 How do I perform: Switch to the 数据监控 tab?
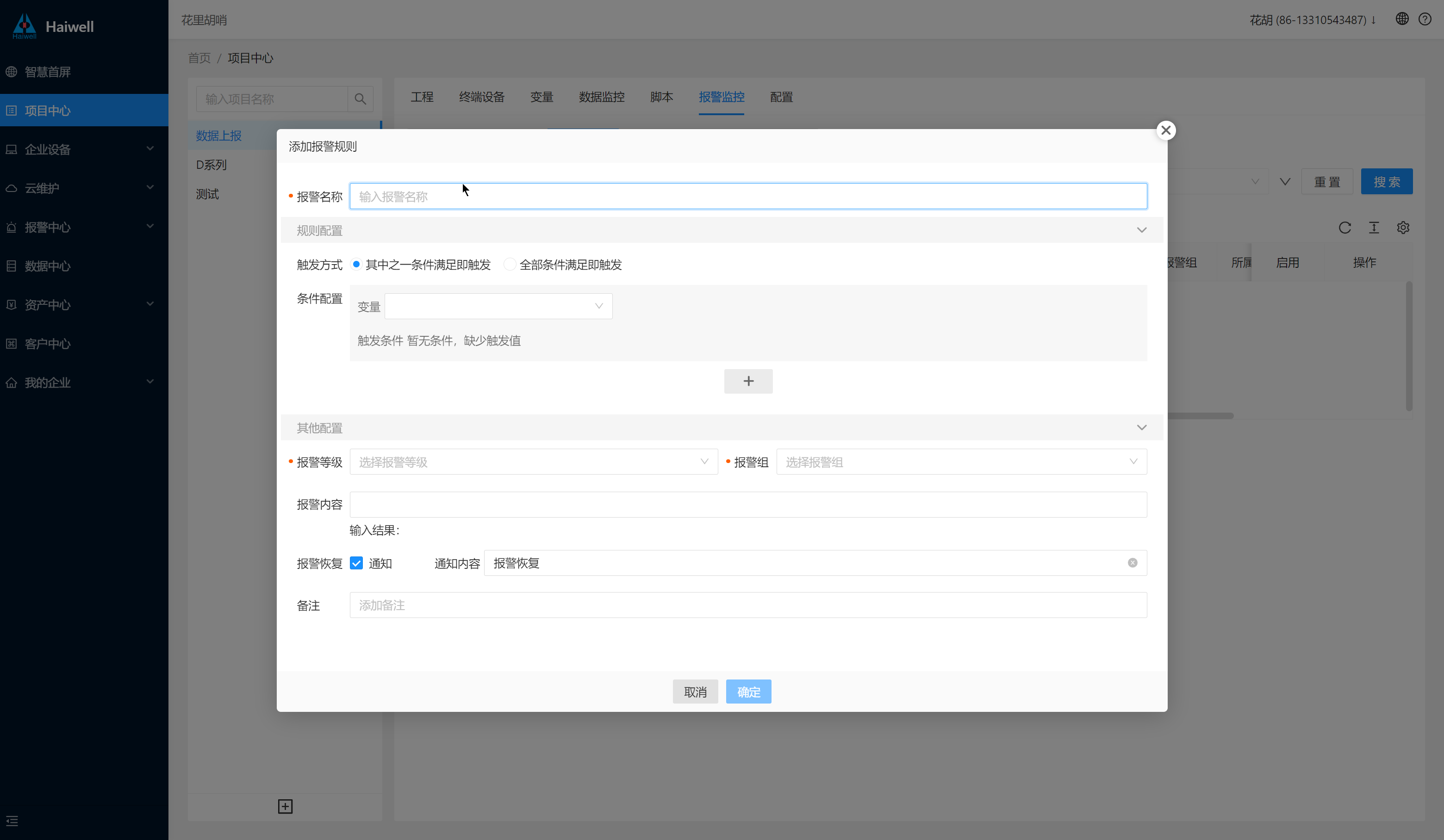point(602,97)
